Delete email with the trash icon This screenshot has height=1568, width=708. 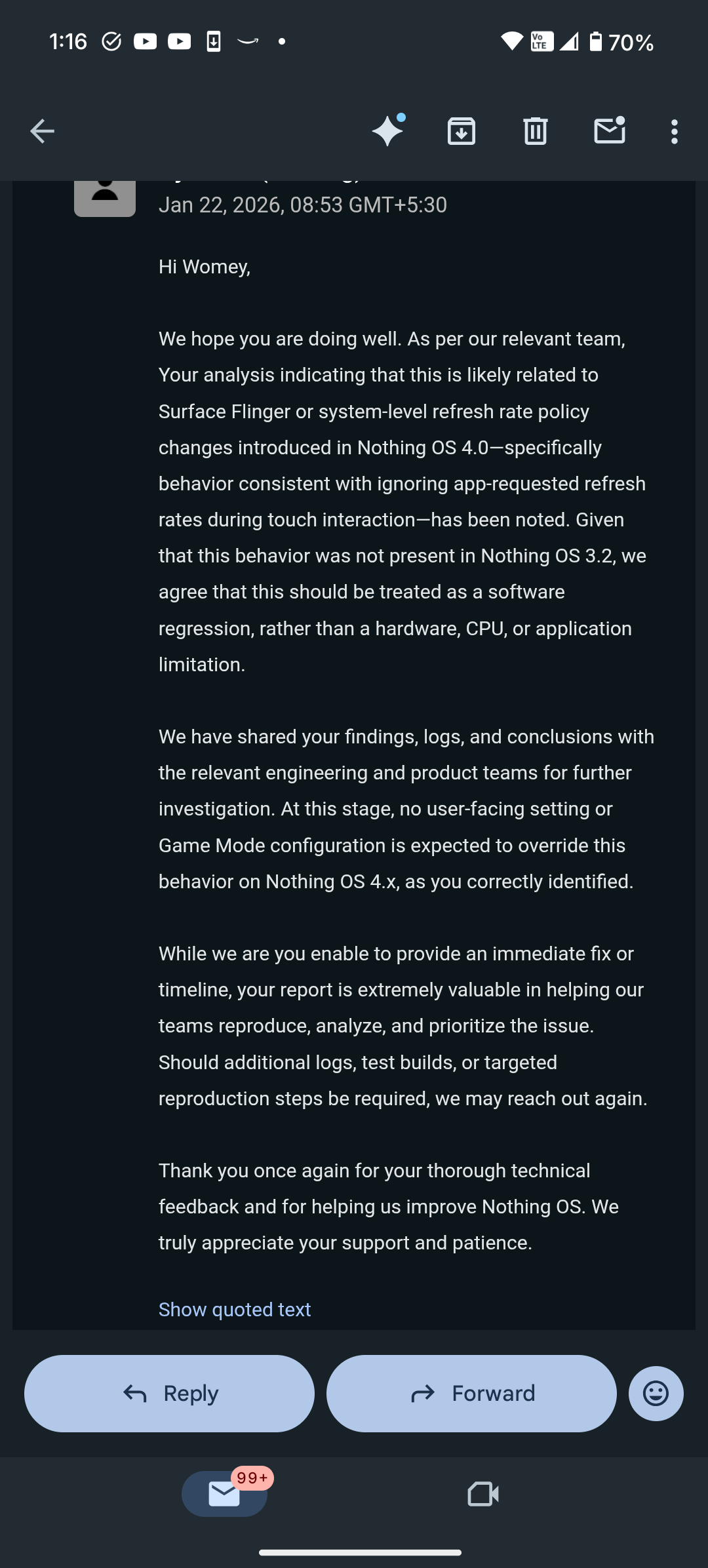pyautogui.click(x=535, y=131)
